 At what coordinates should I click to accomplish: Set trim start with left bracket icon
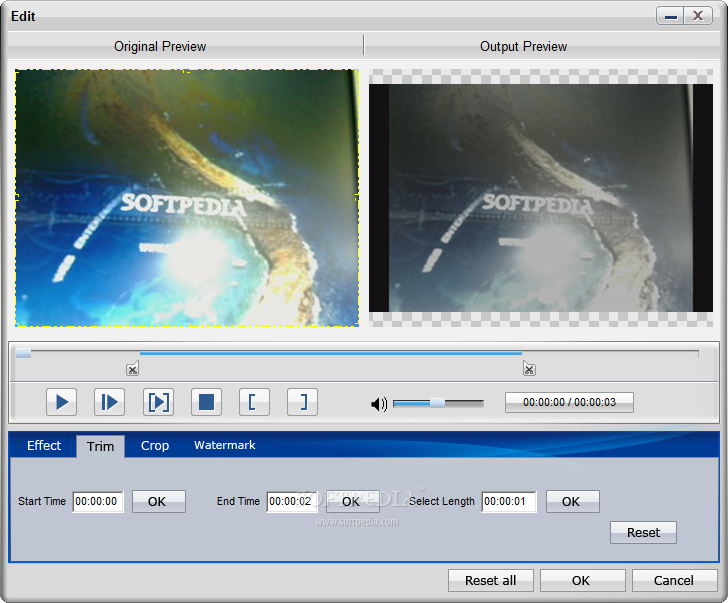pos(254,402)
